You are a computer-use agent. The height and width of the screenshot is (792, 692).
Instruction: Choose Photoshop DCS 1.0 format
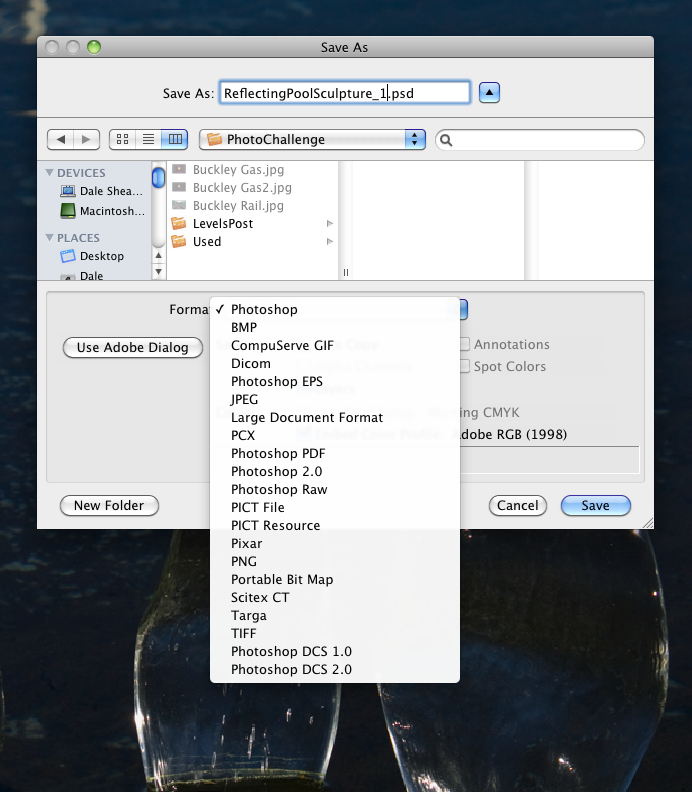[x=334, y=652]
